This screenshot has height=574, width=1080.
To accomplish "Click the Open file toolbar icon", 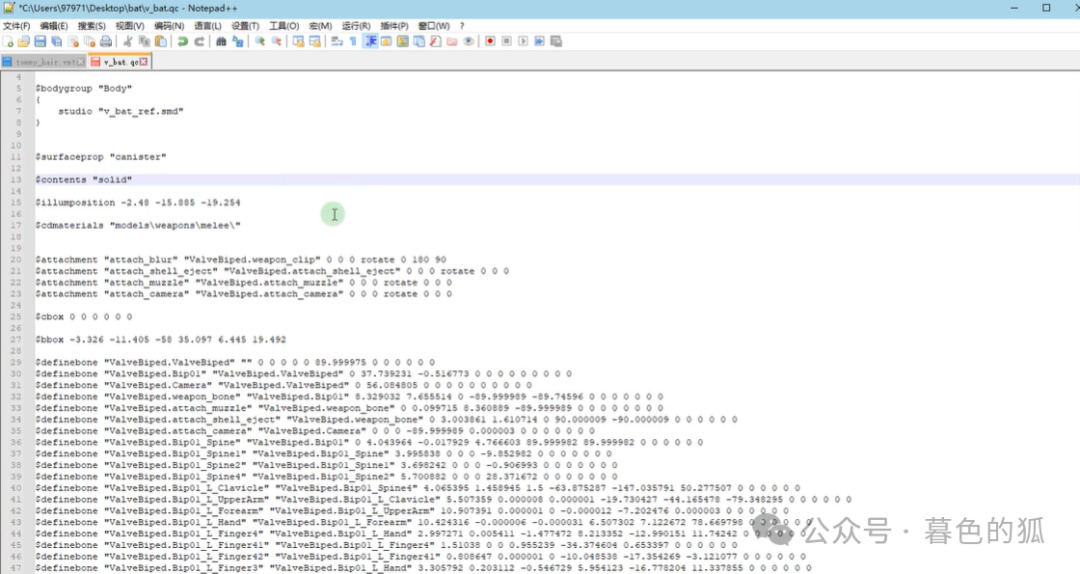I will coord(23,41).
